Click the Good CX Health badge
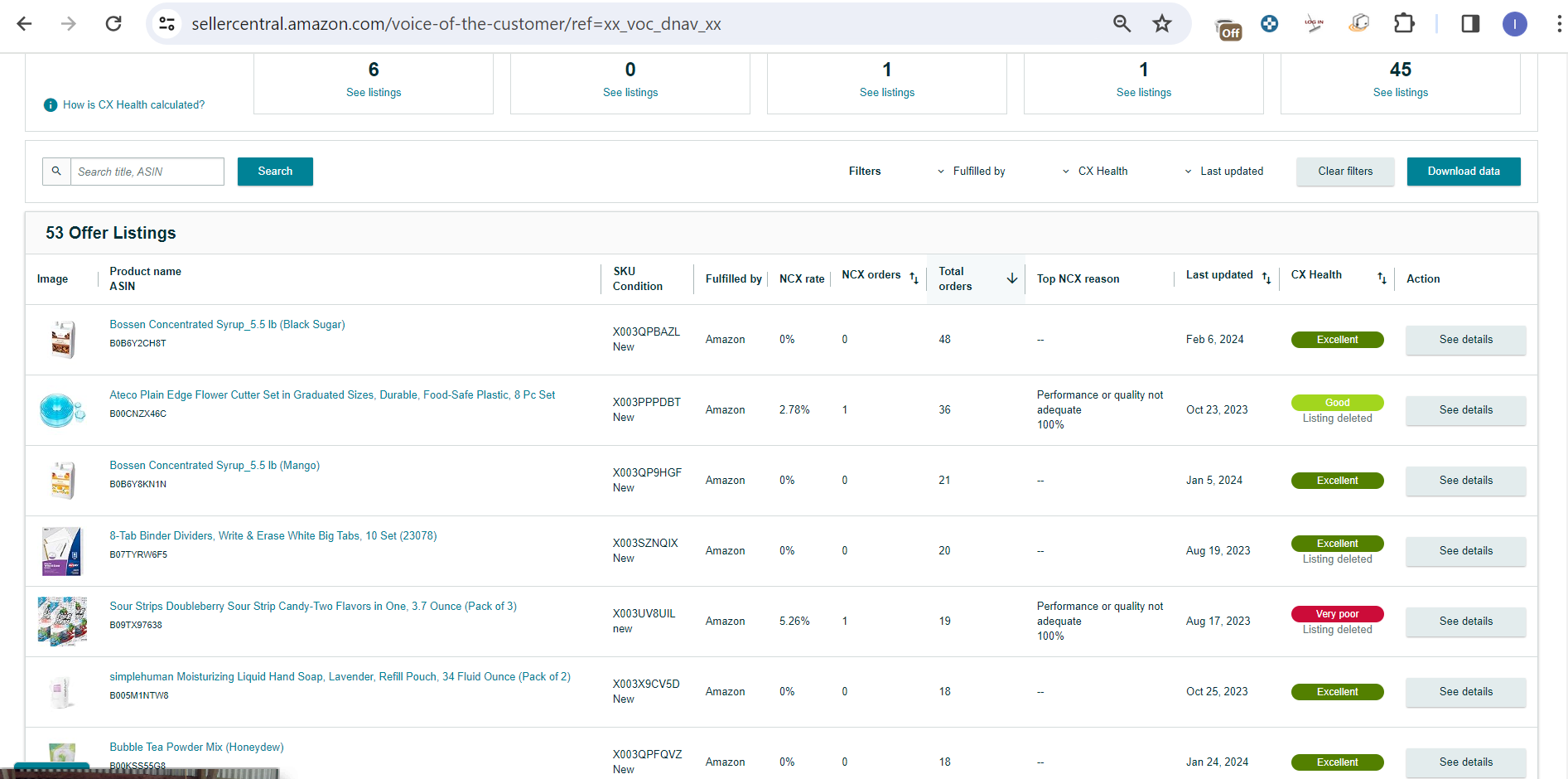 [x=1337, y=403]
